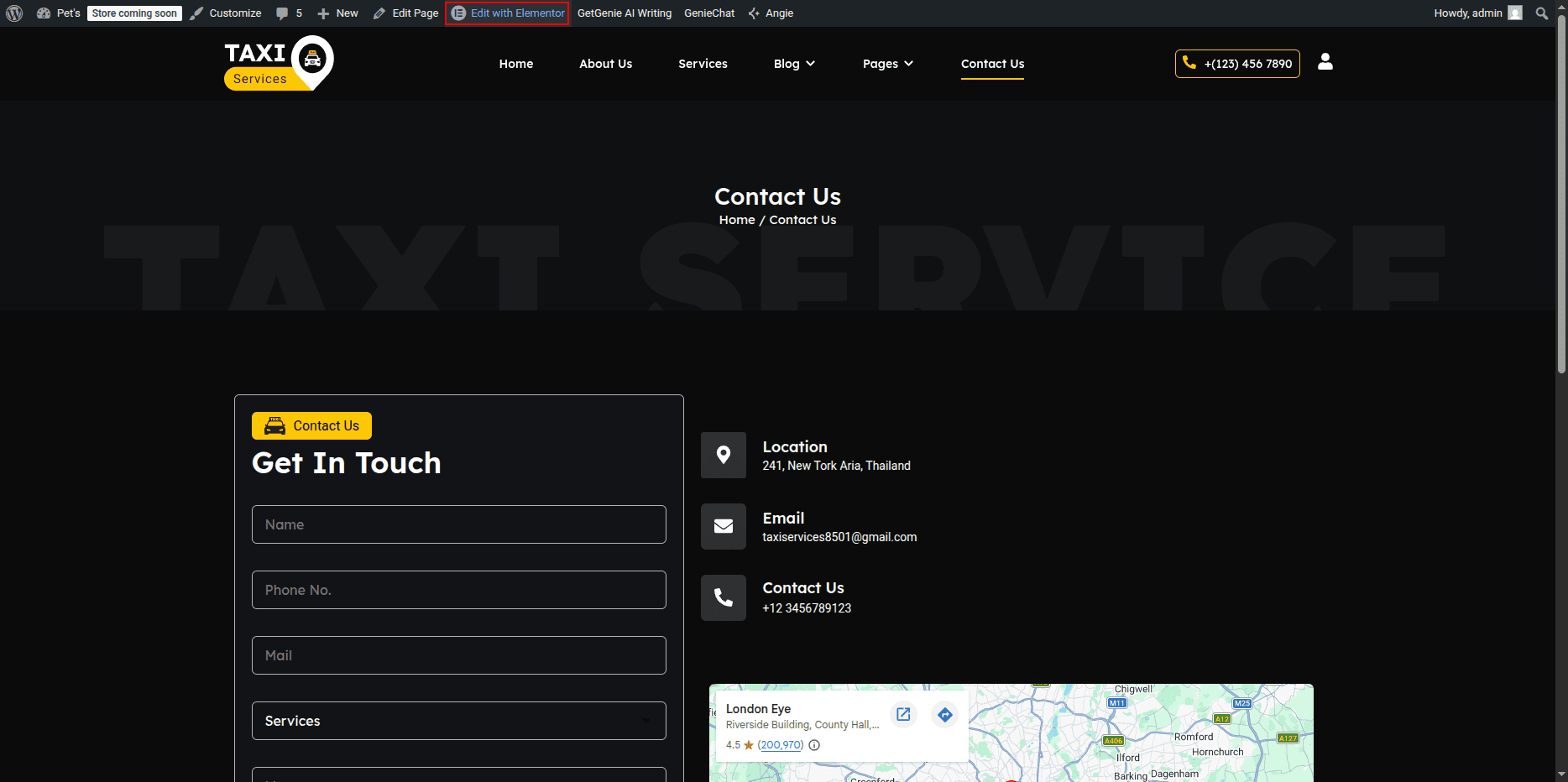Open Pet's site dashboard menu
This screenshot has width=1568, height=782.
point(59,13)
